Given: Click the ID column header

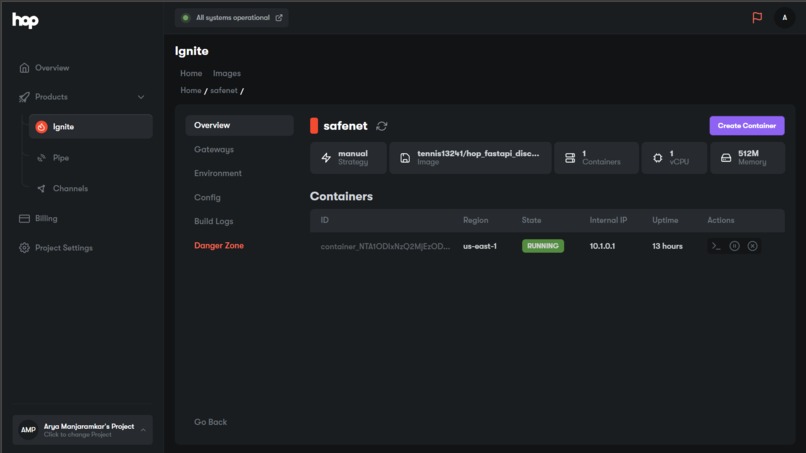Looking at the screenshot, I should pyautogui.click(x=324, y=220).
